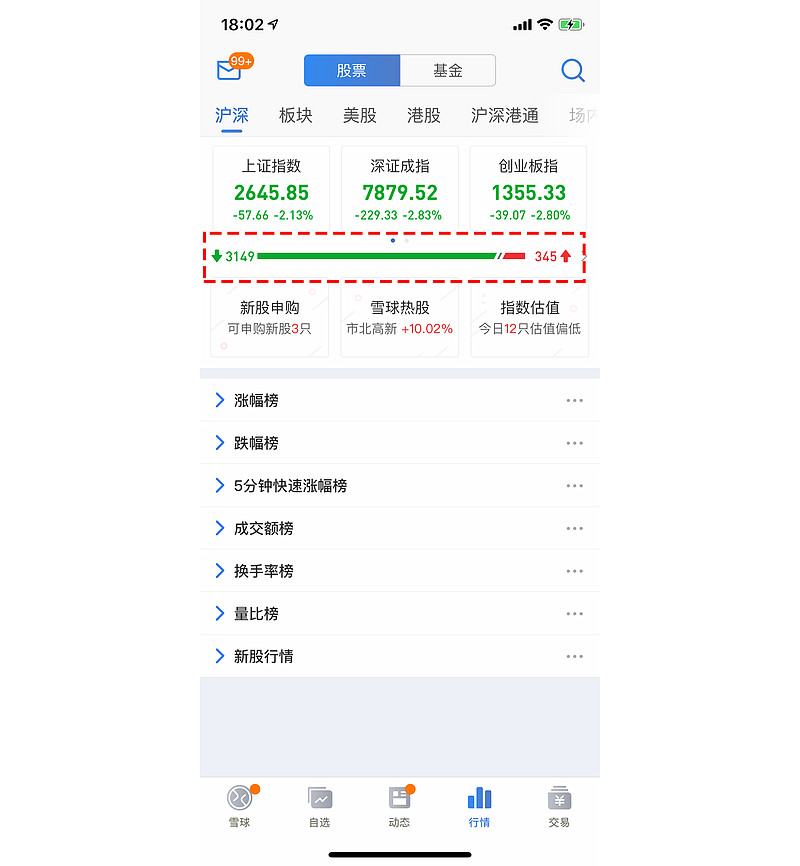Open the 交易 trading icon
Viewport: 800px width, 866px height.
(x=559, y=798)
